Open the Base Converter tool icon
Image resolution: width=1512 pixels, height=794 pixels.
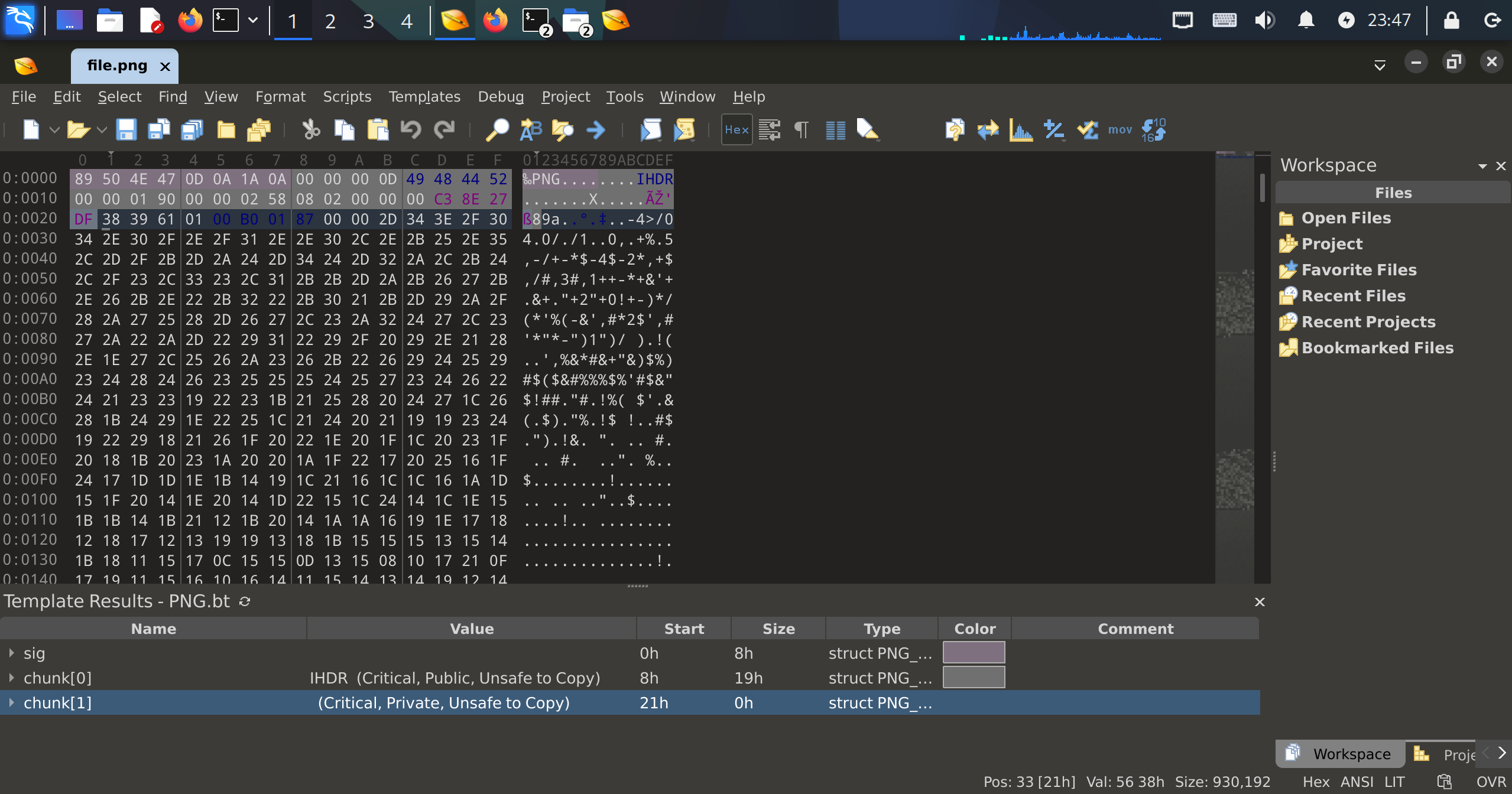point(1153,129)
